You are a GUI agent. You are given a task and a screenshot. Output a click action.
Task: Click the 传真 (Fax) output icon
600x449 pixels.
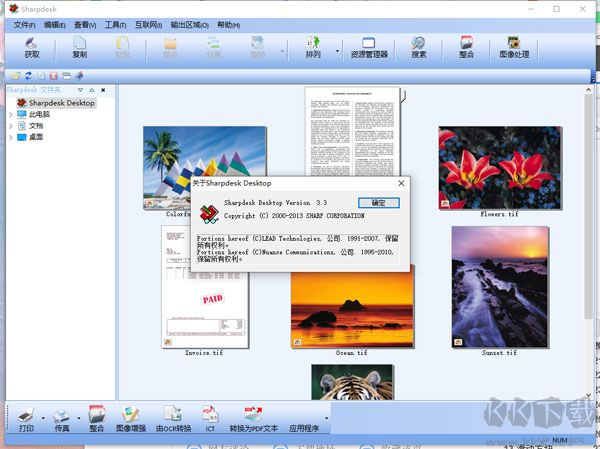pos(61,419)
